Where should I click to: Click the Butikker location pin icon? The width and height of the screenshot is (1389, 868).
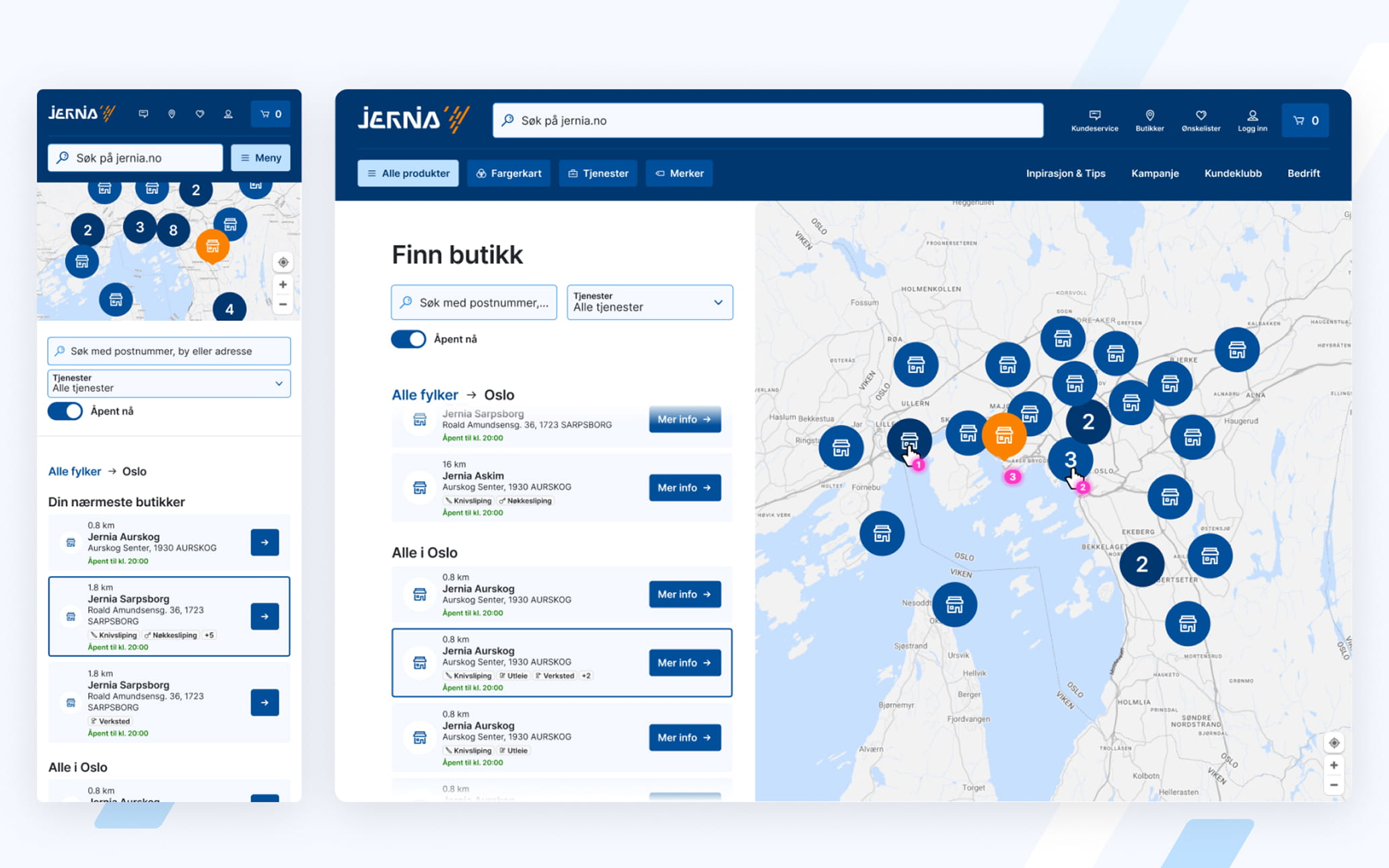click(1149, 115)
